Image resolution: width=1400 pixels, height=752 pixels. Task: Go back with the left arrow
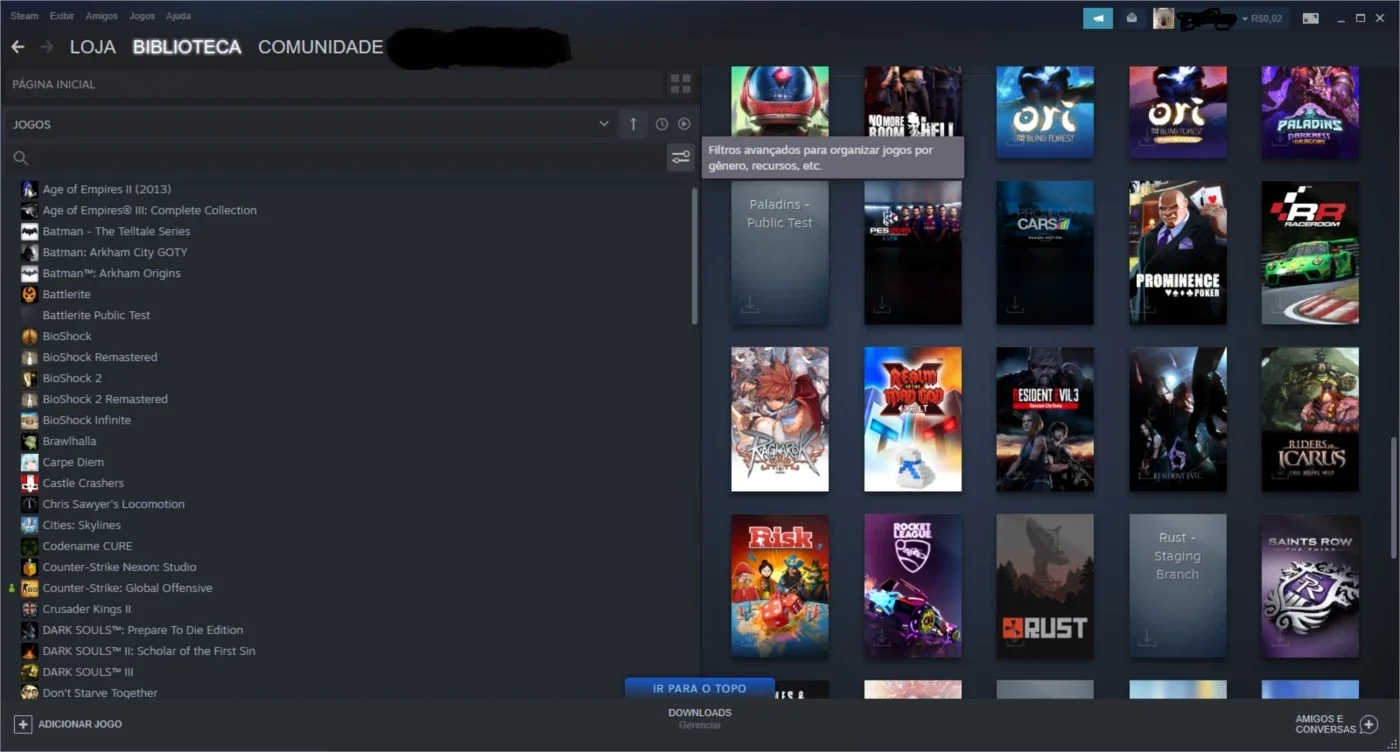click(x=18, y=47)
